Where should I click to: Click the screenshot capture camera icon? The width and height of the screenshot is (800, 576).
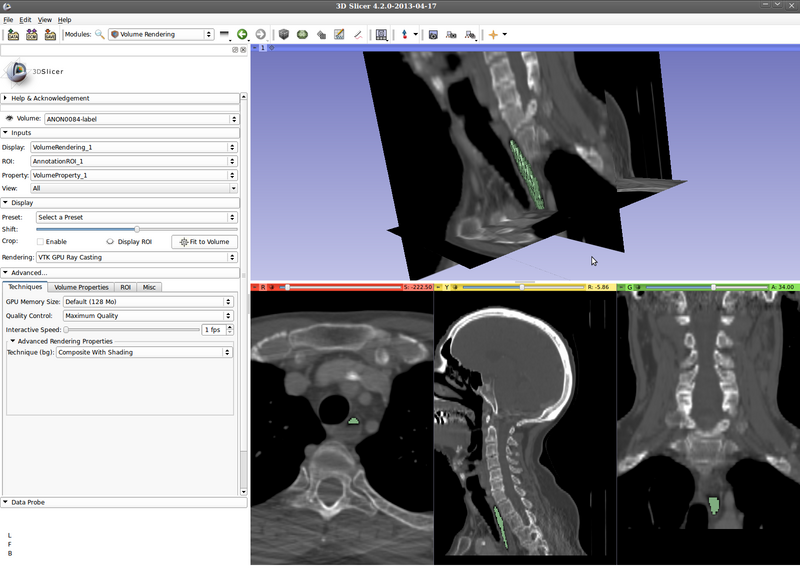click(433, 34)
